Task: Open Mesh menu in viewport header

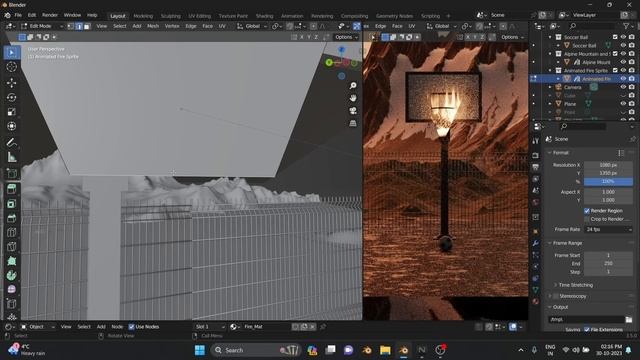Action: tap(153, 26)
